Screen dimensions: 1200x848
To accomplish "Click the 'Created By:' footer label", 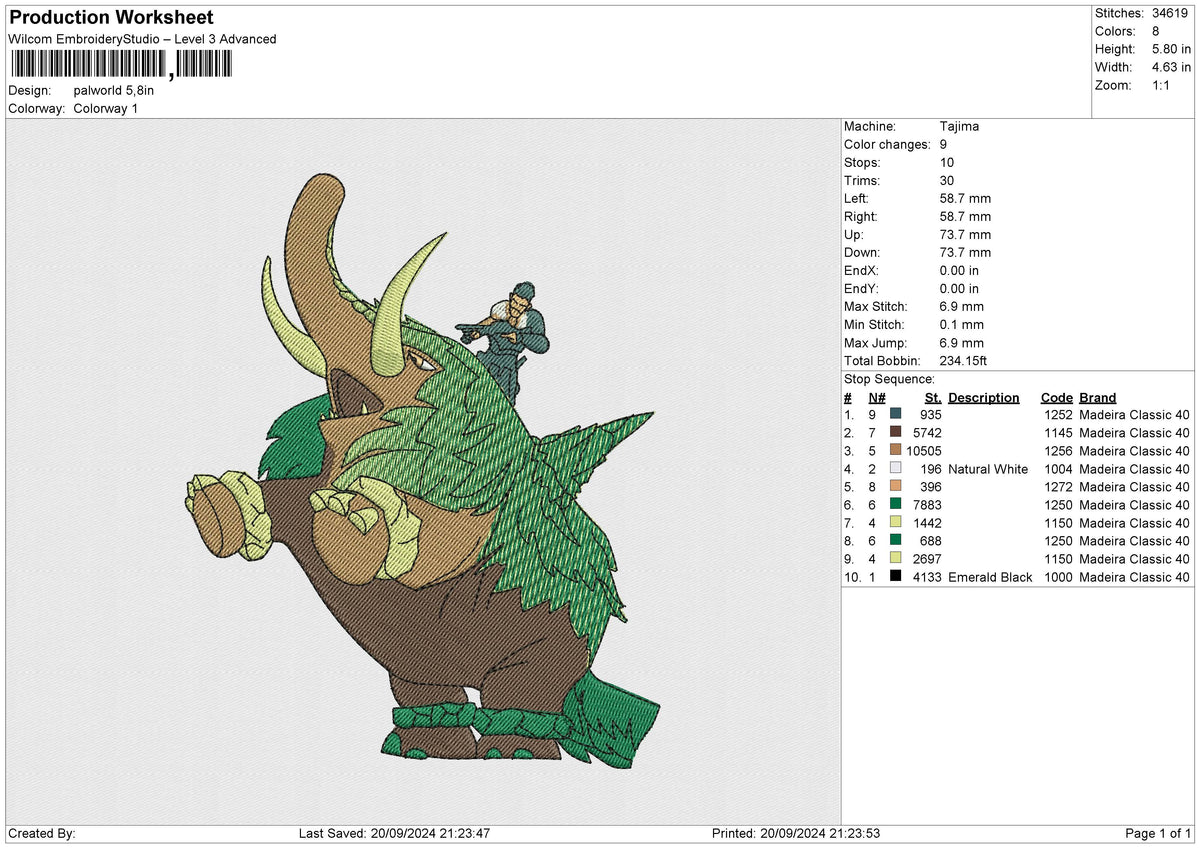I will click(x=42, y=833).
